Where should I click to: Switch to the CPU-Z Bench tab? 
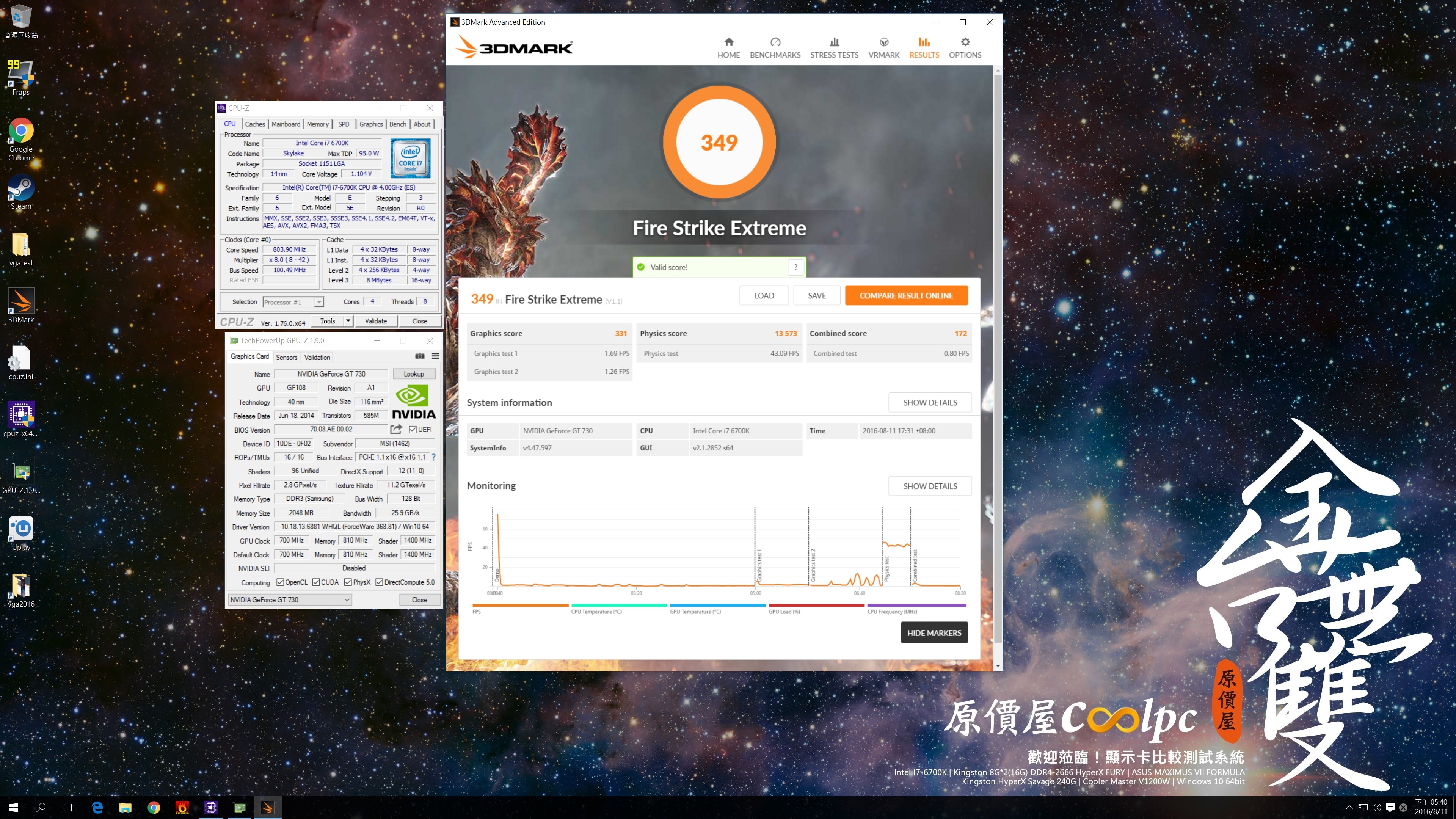tap(397, 124)
